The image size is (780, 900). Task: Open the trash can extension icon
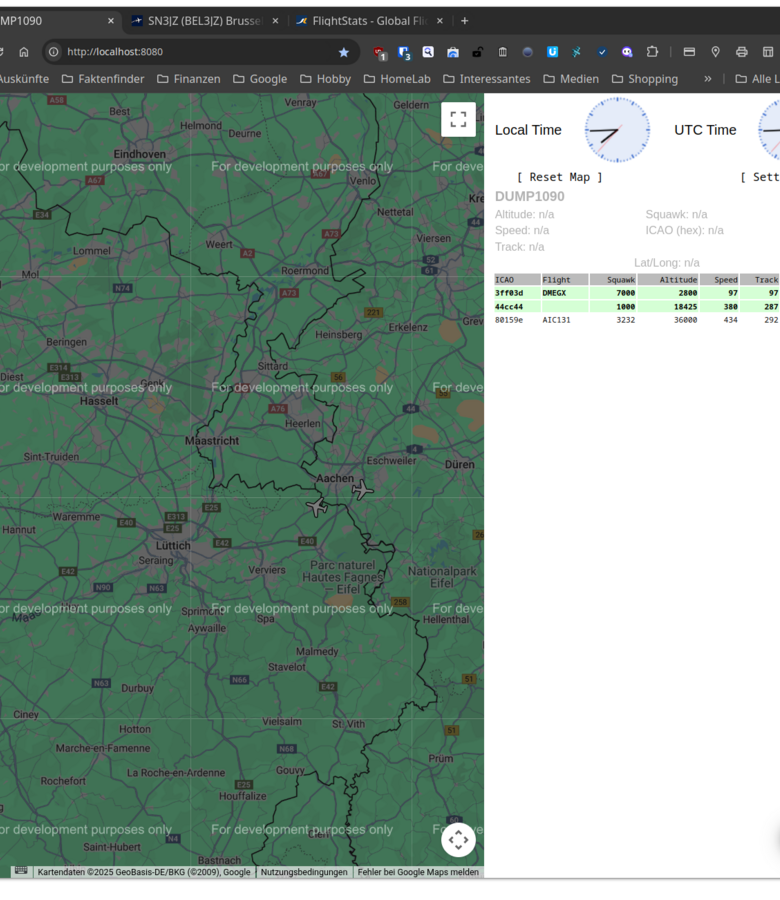tap(503, 52)
